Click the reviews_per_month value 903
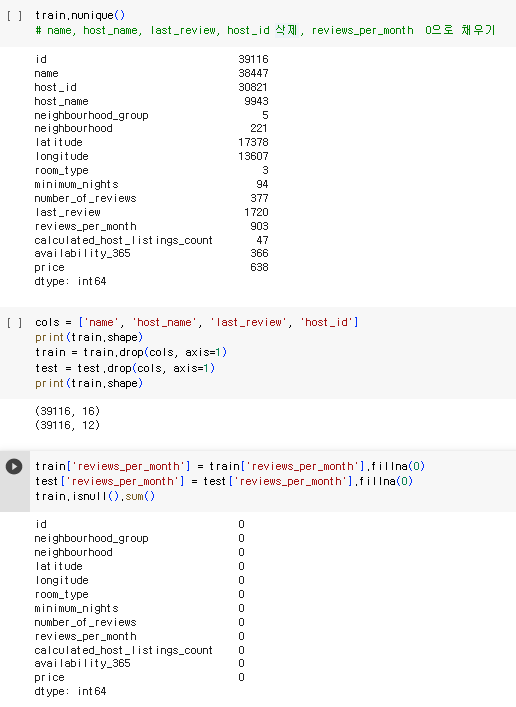This screenshot has height=707, width=516. [259, 226]
